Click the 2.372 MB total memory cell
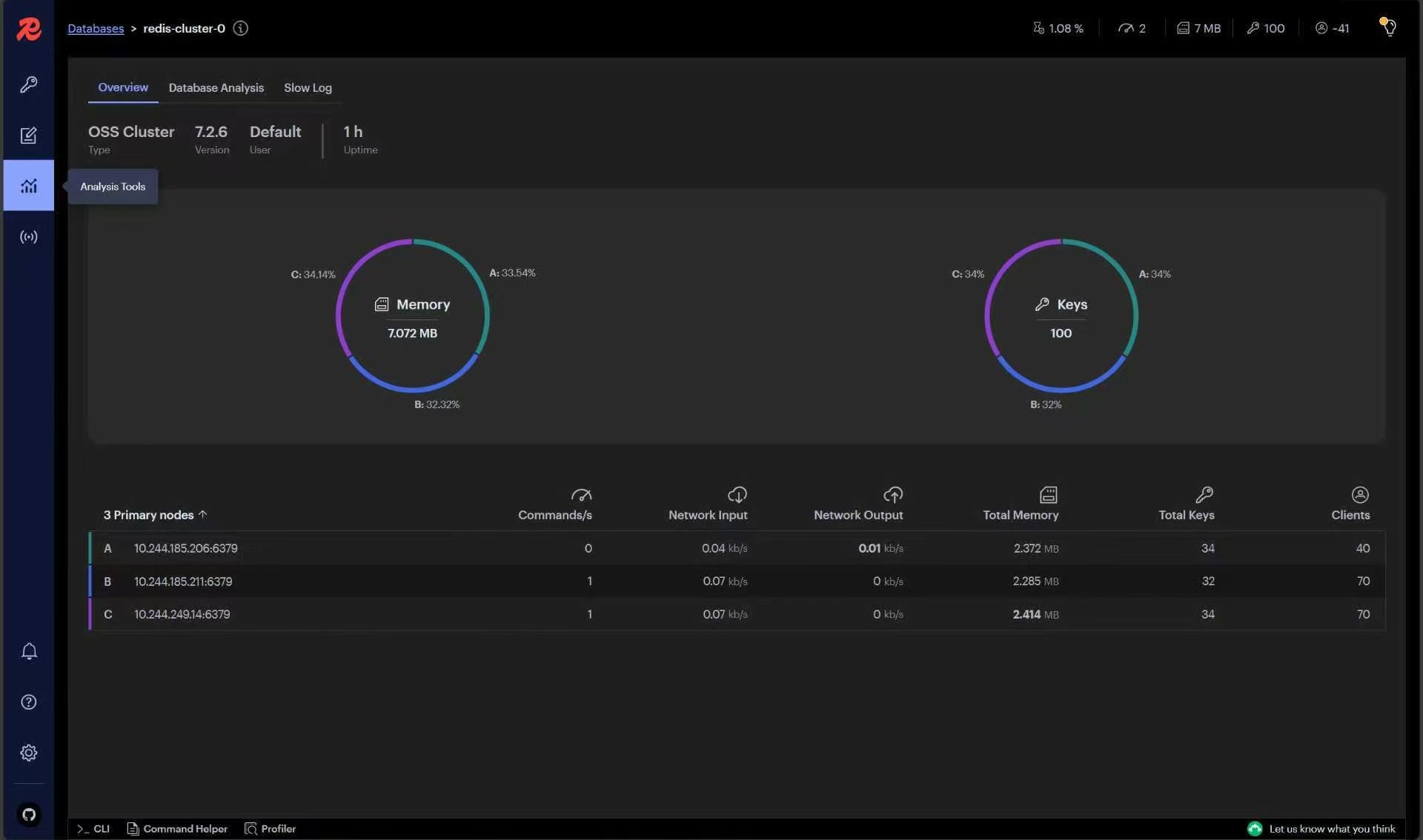This screenshot has height=840, width=1423. tap(1036, 548)
